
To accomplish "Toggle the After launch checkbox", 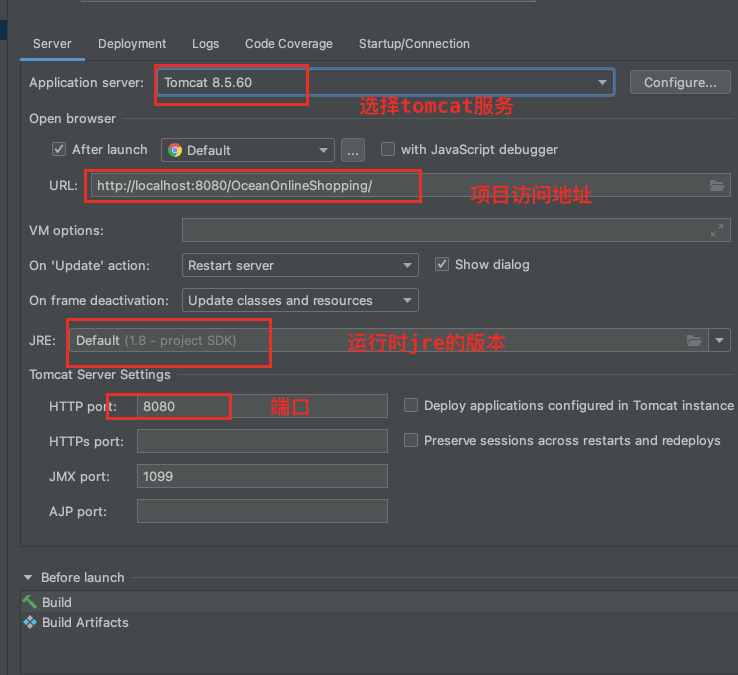I will [x=59, y=150].
